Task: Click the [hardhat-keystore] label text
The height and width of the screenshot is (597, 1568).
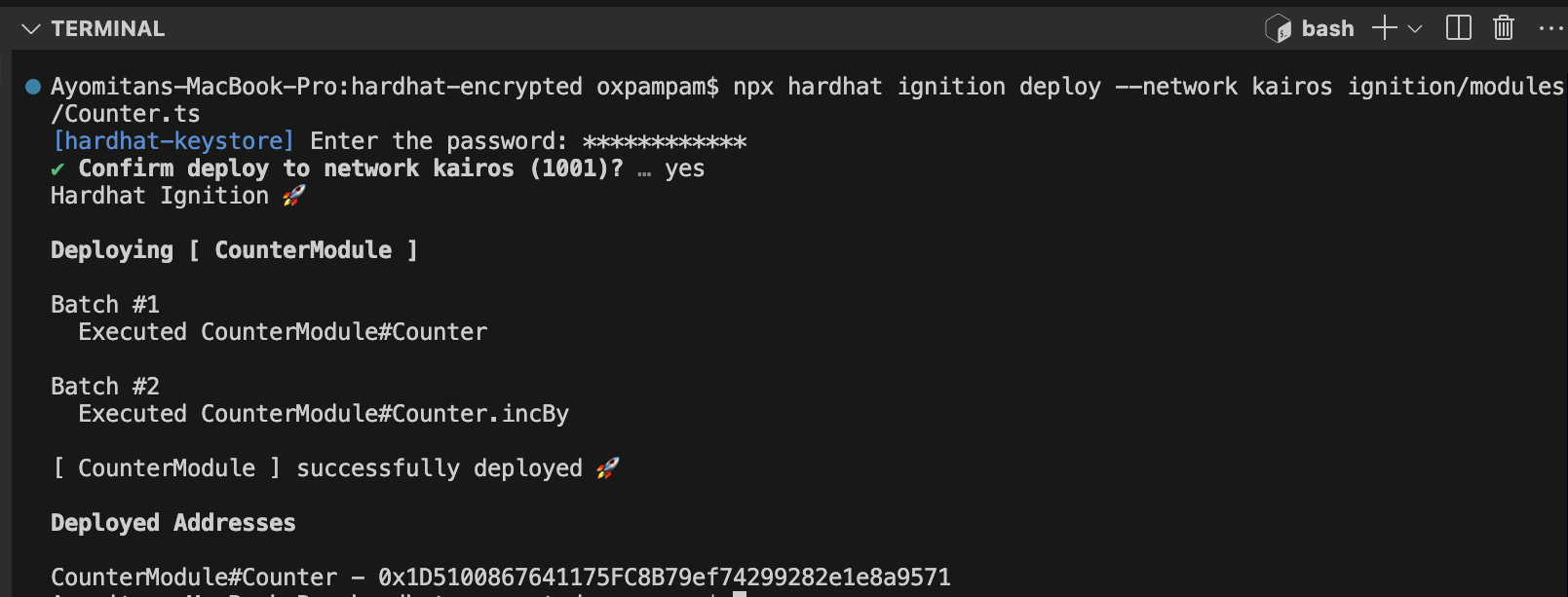Action: pyautogui.click(x=173, y=141)
